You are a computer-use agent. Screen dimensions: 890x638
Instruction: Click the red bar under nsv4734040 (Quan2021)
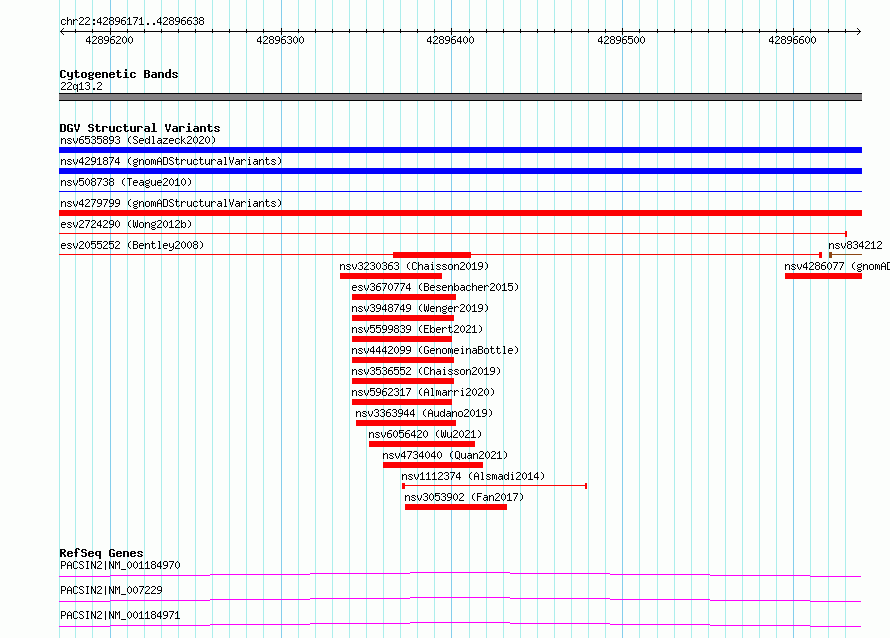tap(433, 465)
